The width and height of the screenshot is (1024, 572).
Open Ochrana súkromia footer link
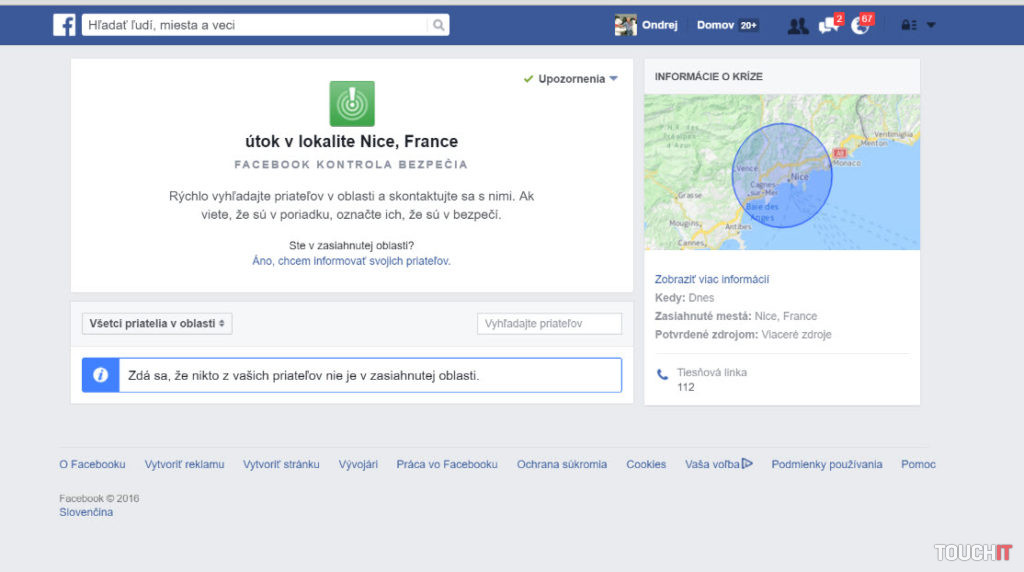(x=561, y=464)
